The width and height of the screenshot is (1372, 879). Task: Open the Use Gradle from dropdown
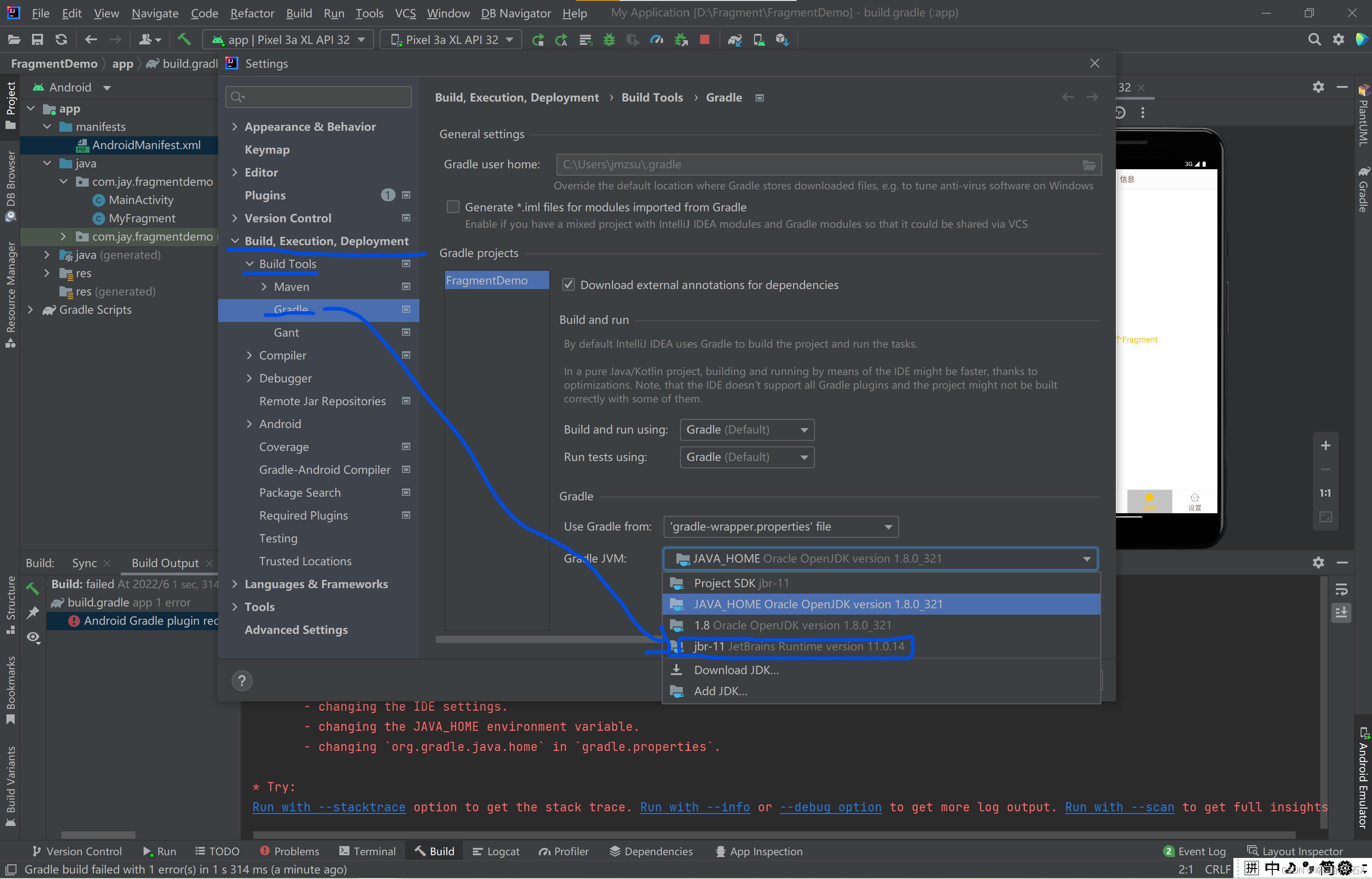(780, 527)
